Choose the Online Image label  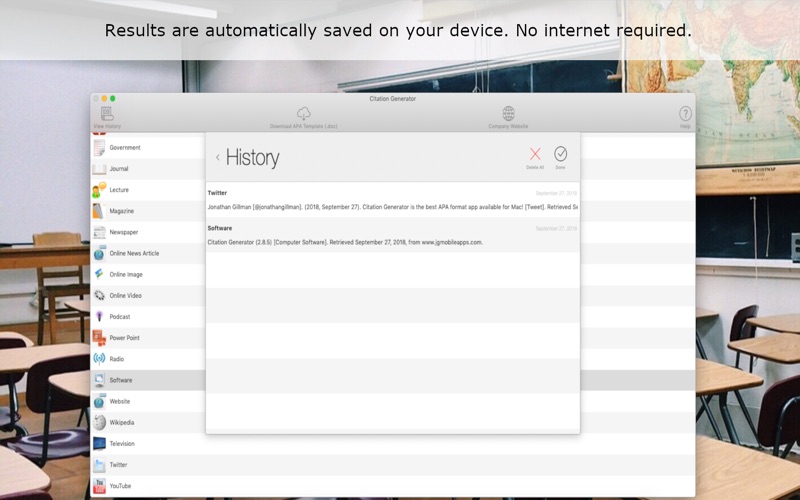coord(126,274)
